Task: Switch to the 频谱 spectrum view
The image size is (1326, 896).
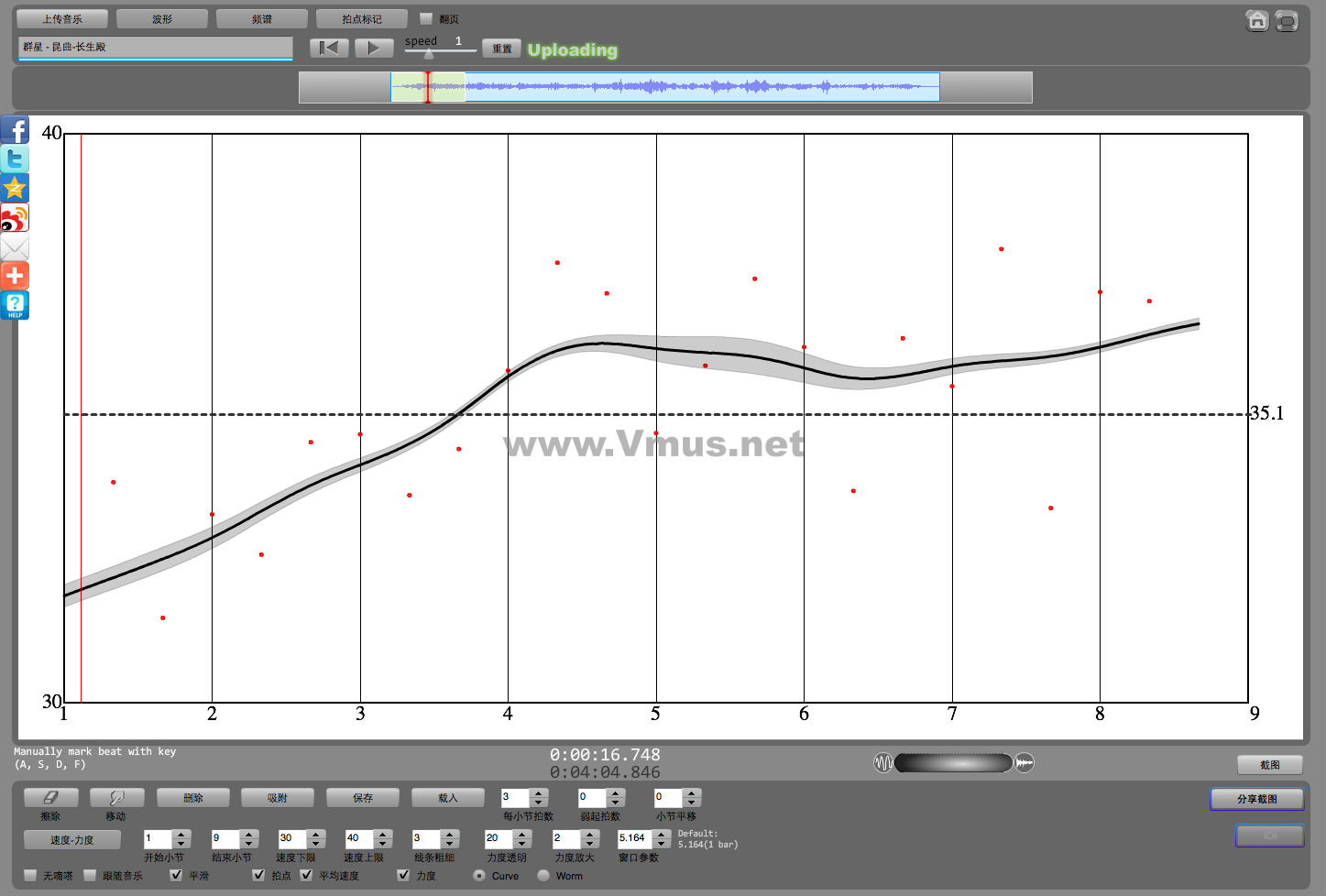Action: 262,19
